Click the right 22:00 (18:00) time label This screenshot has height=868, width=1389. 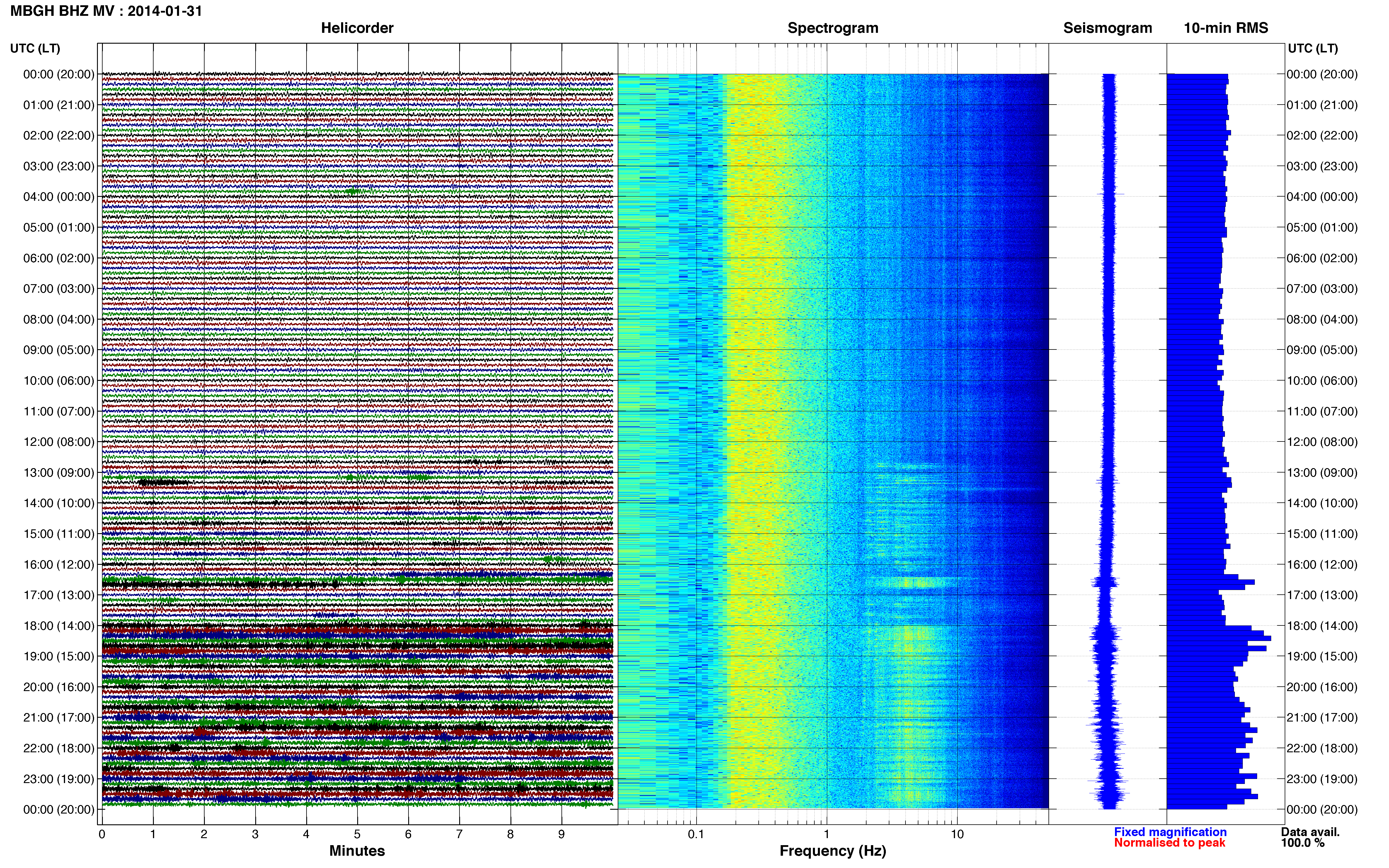1322,748
